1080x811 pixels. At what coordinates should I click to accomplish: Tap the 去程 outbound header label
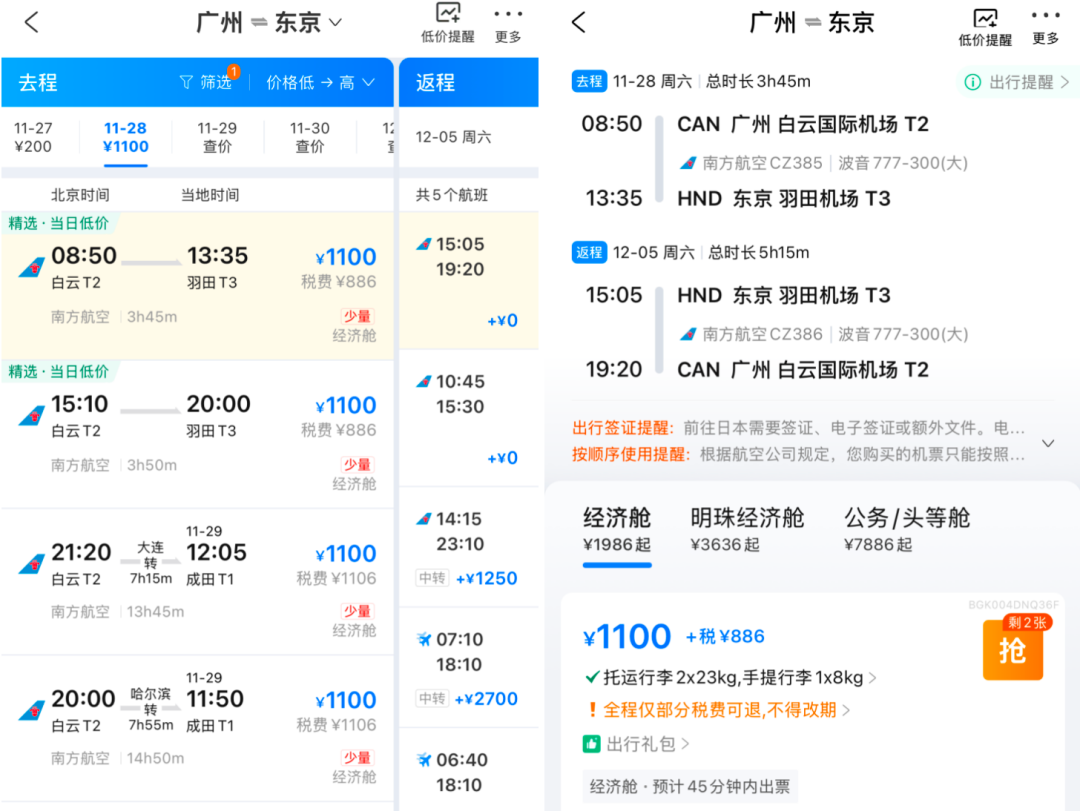[38, 83]
